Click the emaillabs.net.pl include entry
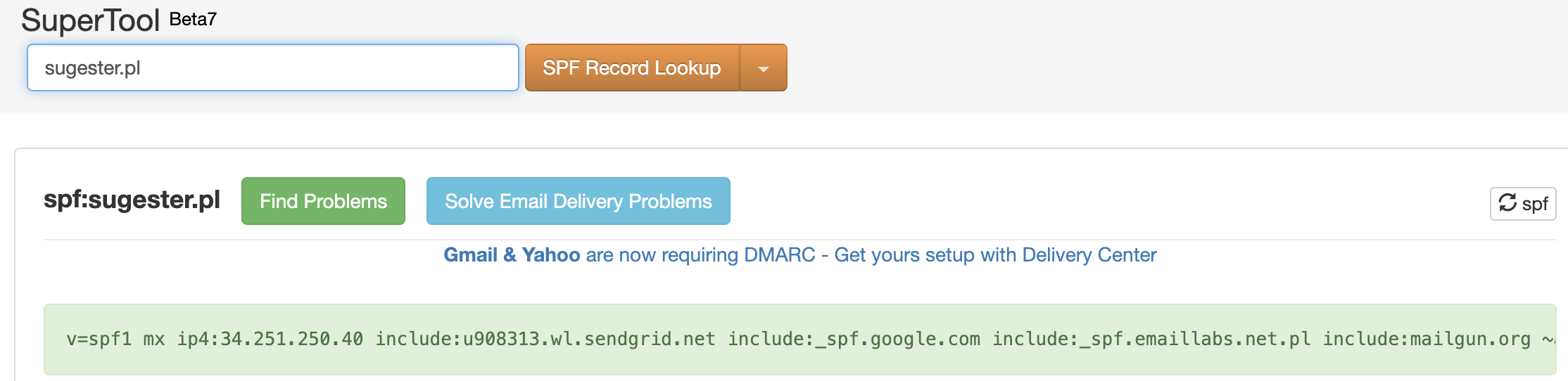 (1151, 340)
